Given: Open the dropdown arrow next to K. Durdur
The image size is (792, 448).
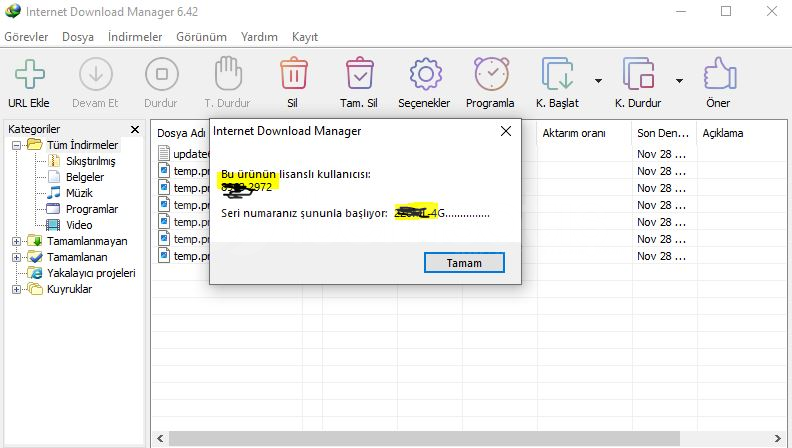Looking at the screenshot, I should pos(679,81).
